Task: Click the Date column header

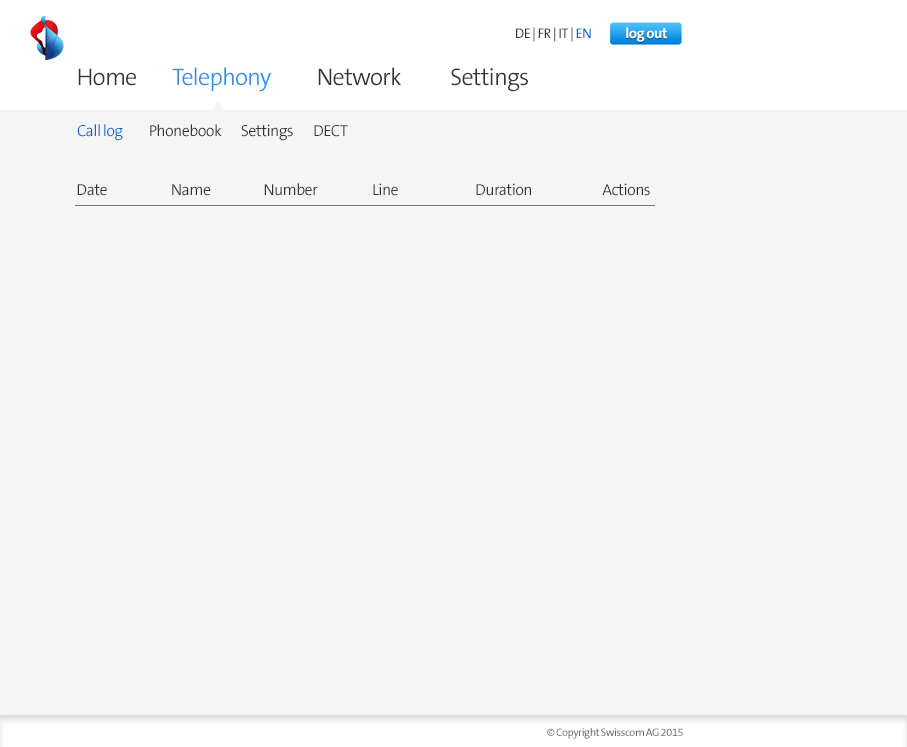Action: 92,190
